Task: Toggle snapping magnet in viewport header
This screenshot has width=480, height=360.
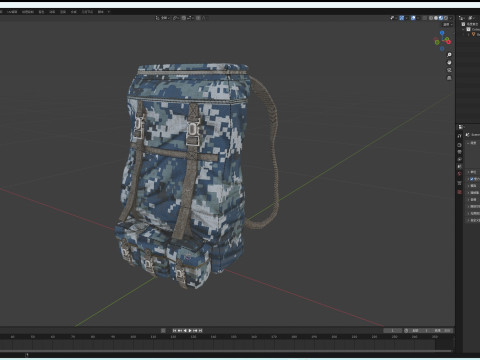Action: 184,18
